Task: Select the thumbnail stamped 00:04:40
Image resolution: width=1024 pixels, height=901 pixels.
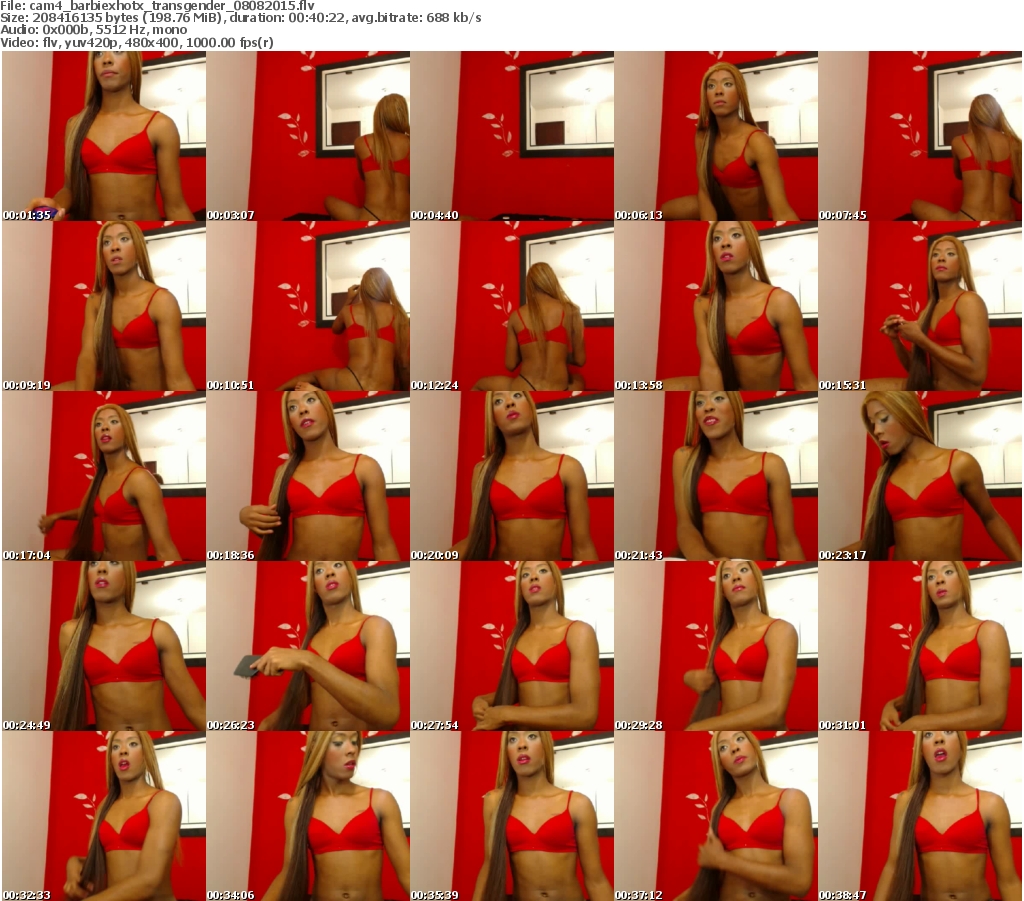Action: pyautogui.click(x=512, y=136)
